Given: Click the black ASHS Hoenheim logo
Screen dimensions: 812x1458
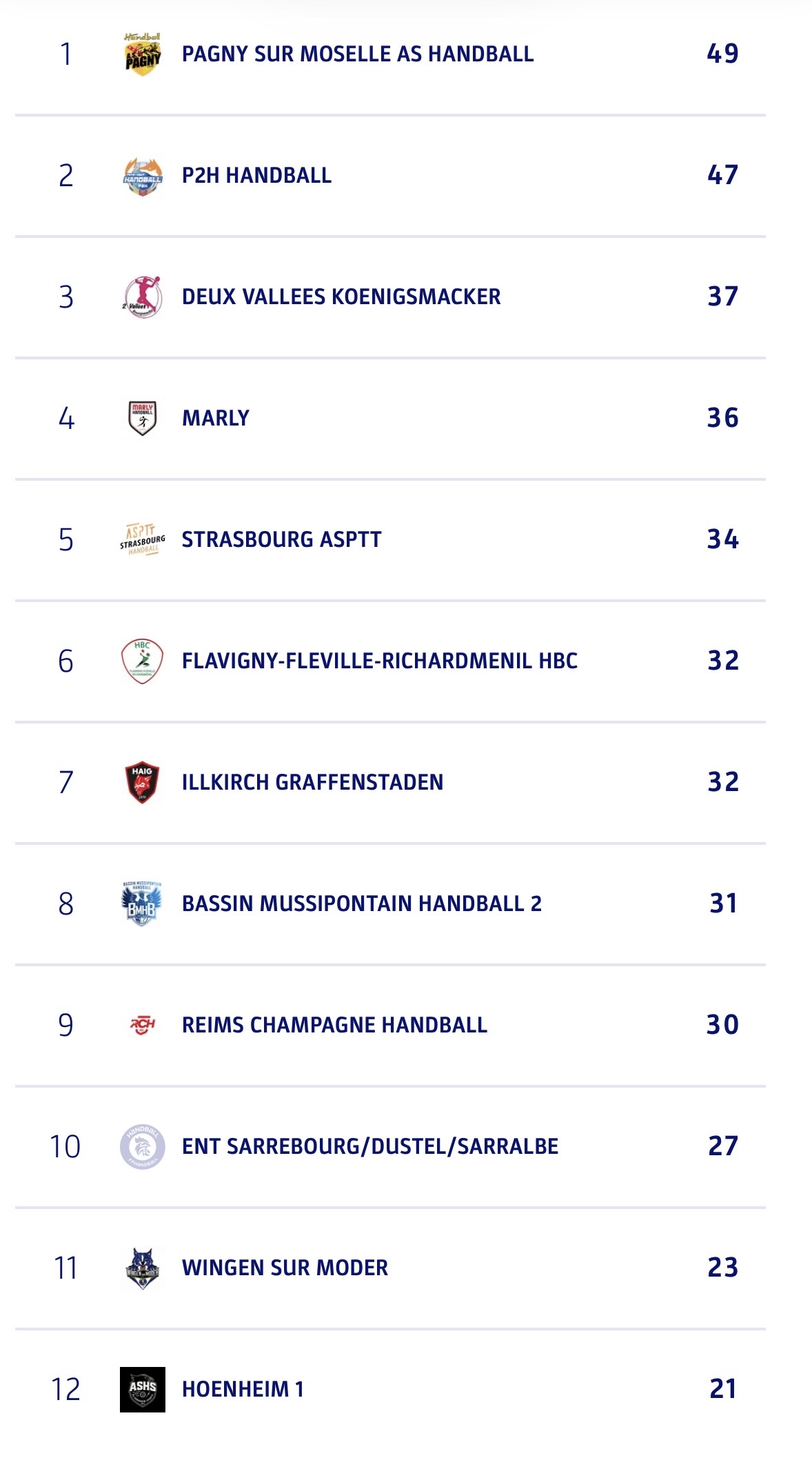Looking at the screenshot, I should click(x=143, y=1389).
